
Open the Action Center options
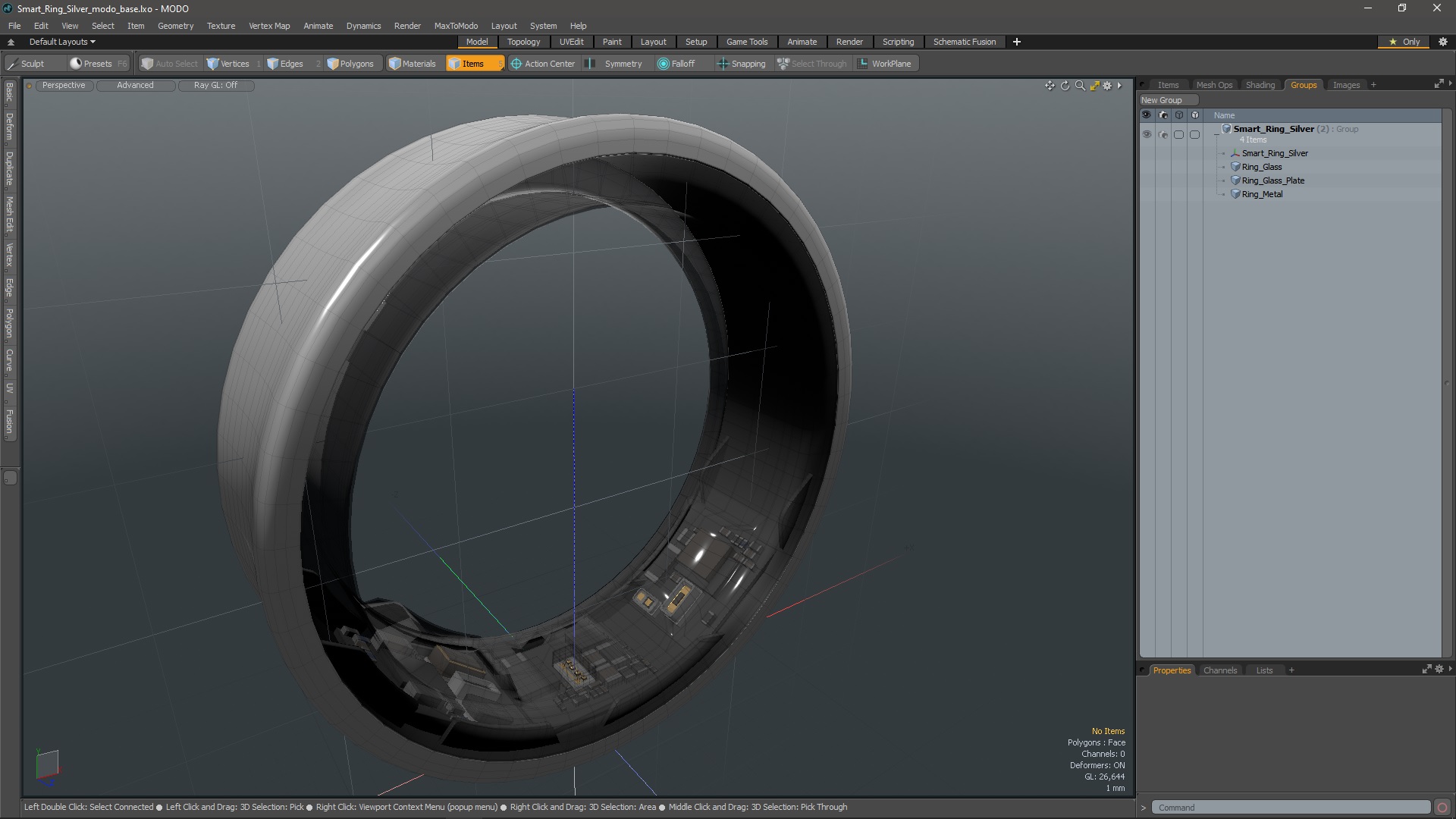tap(543, 64)
